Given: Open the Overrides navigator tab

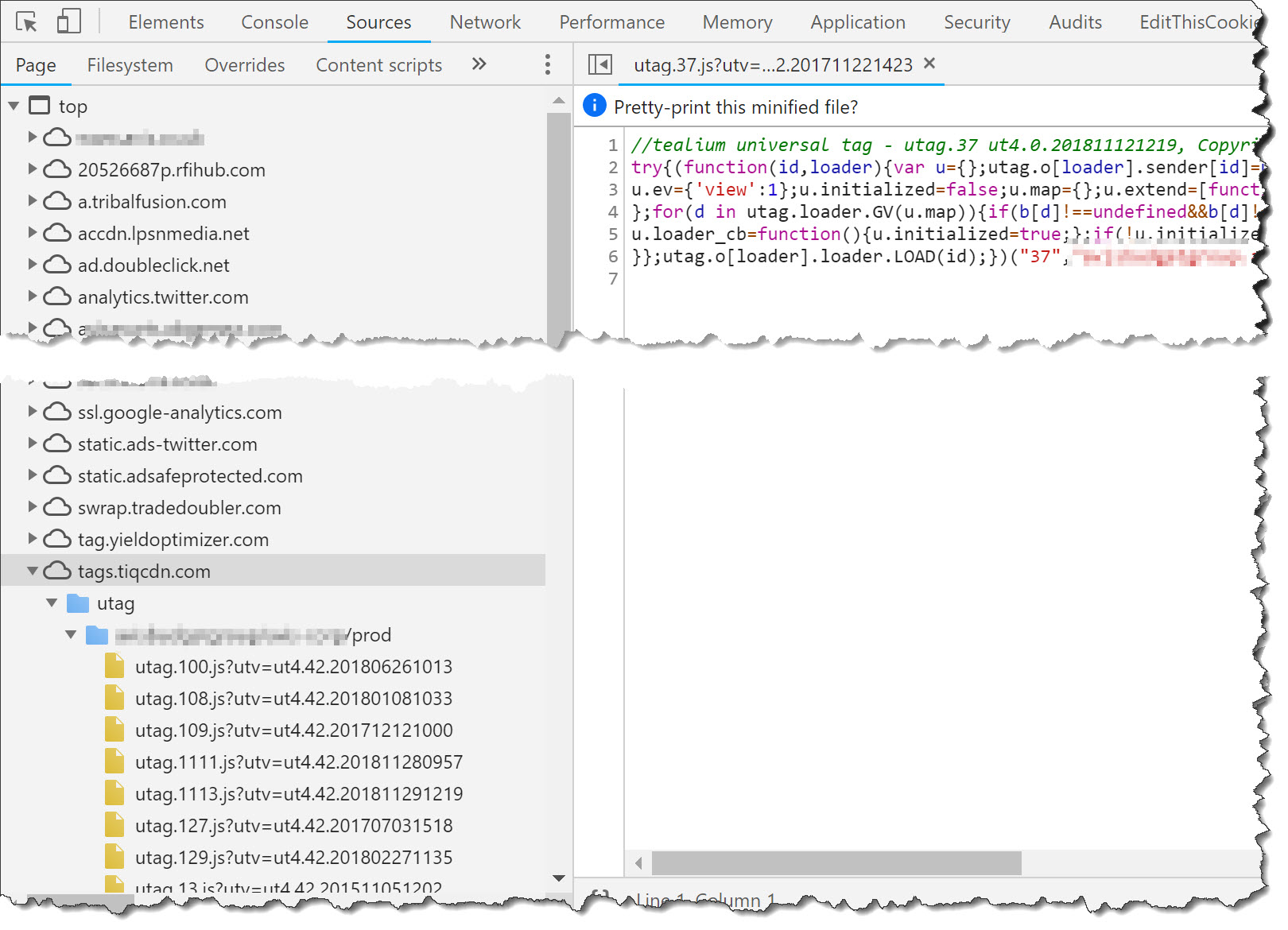Looking at the screenshot, I should tap(244, 65).
